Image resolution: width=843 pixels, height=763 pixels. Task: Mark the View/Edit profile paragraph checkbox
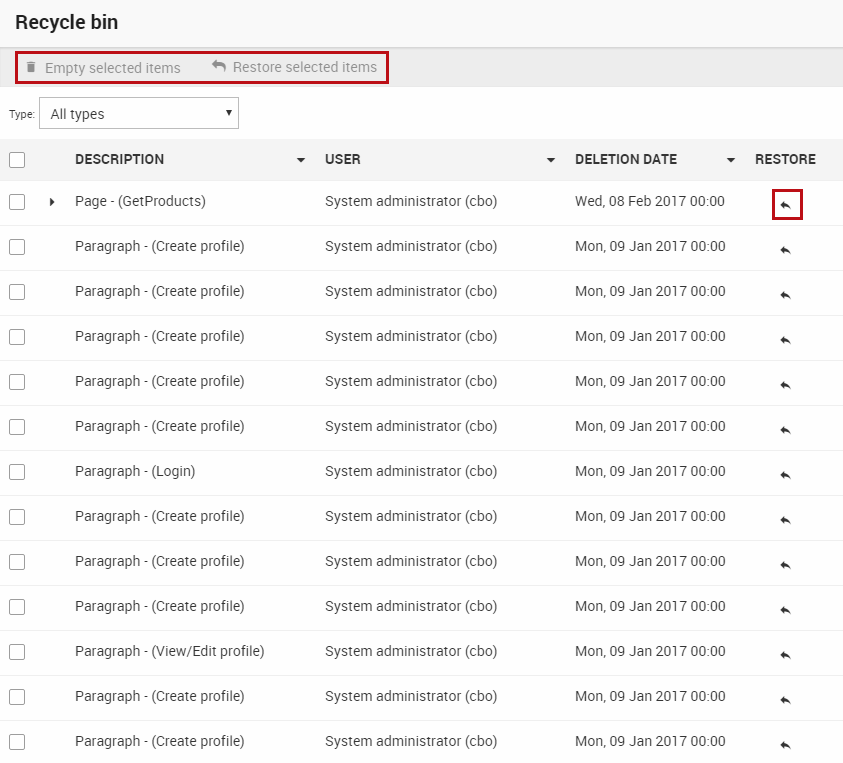coord(17,652)
